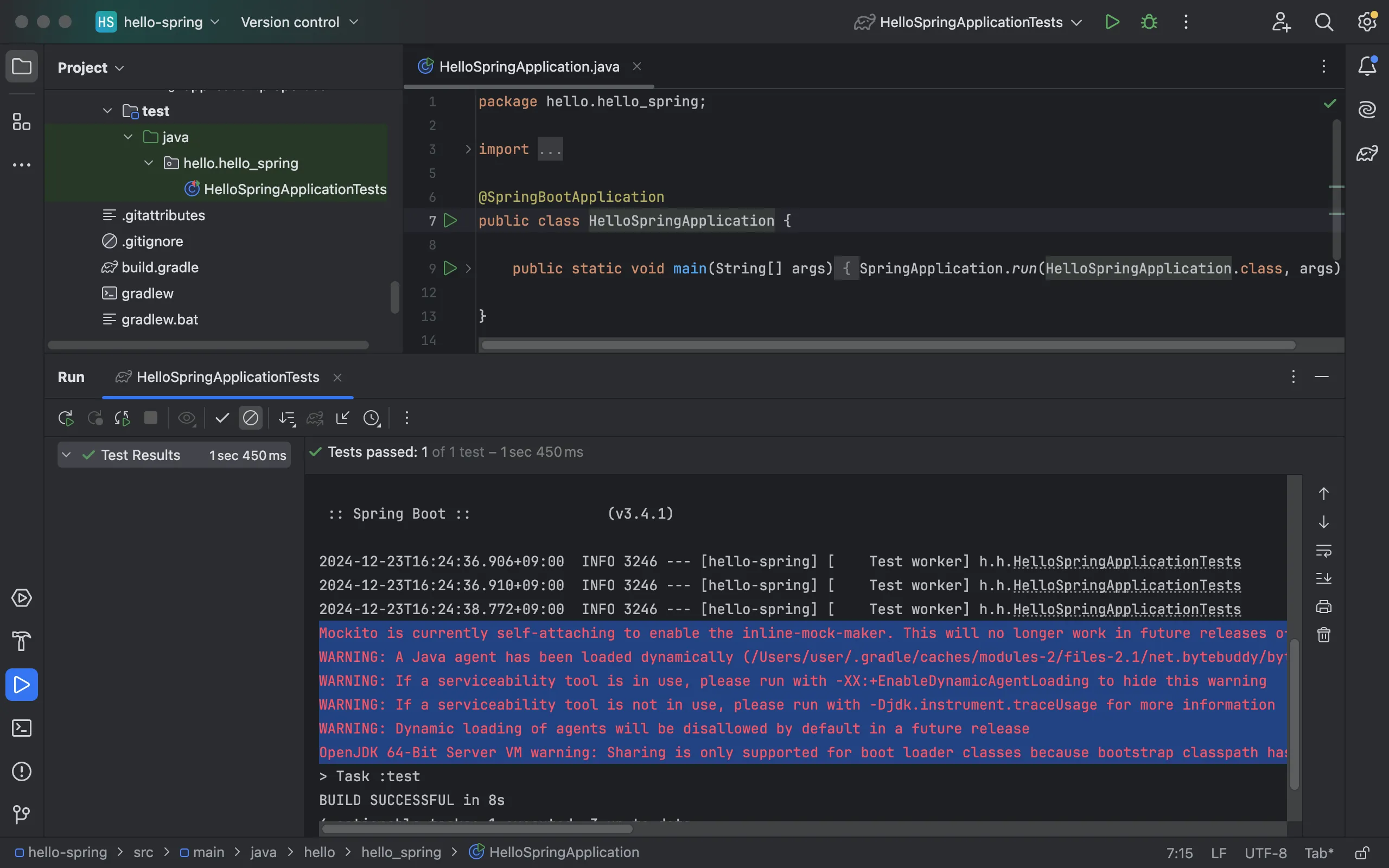Toggle scroll to end of console
The image size is (1389, 868).
point(1323,578)
